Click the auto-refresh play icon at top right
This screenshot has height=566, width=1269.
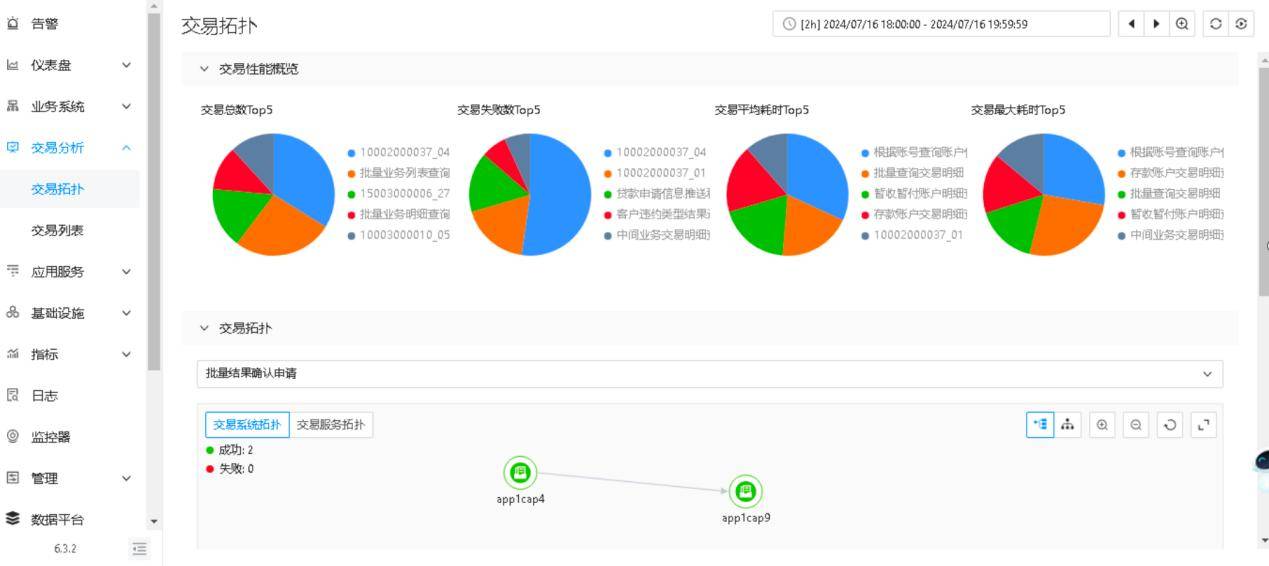[1242, 24]
